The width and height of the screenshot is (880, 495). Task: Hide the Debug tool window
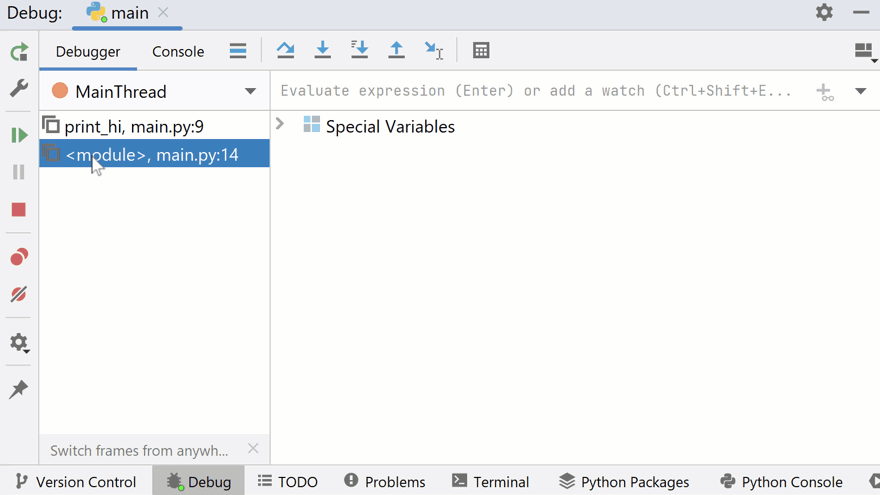[861, 12]
